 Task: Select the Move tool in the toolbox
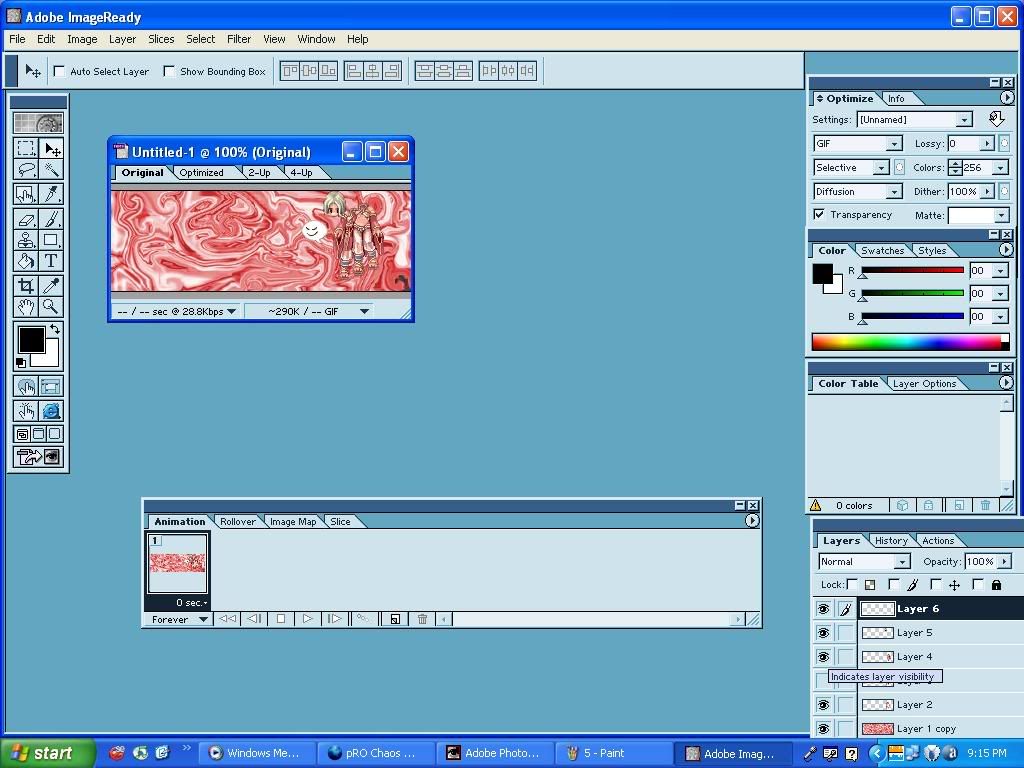(x=51, y=148)
